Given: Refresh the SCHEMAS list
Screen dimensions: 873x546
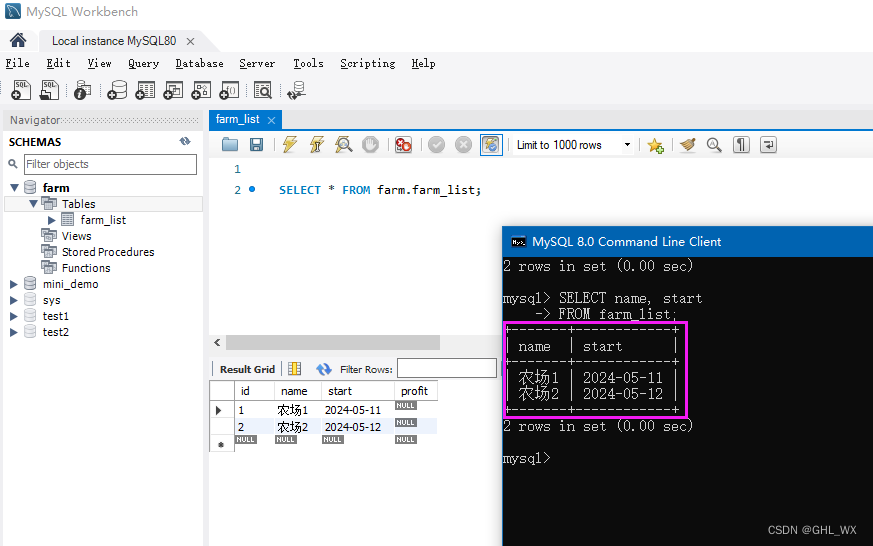Looking at the screenshot, I should click(x=185, y=141).
